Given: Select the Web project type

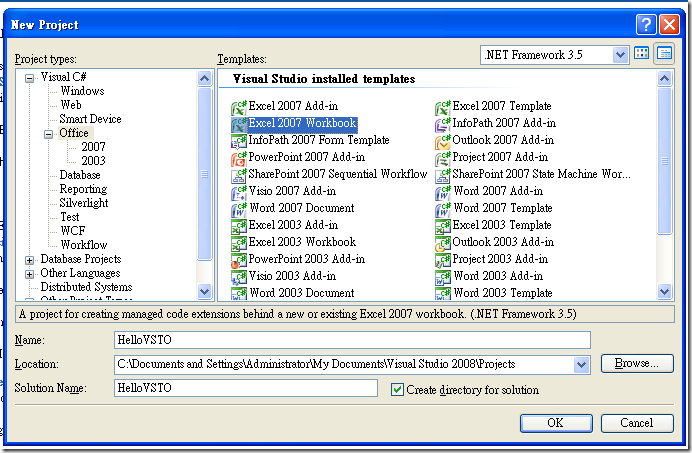Looking at the screenshot, I should [71, 105].
